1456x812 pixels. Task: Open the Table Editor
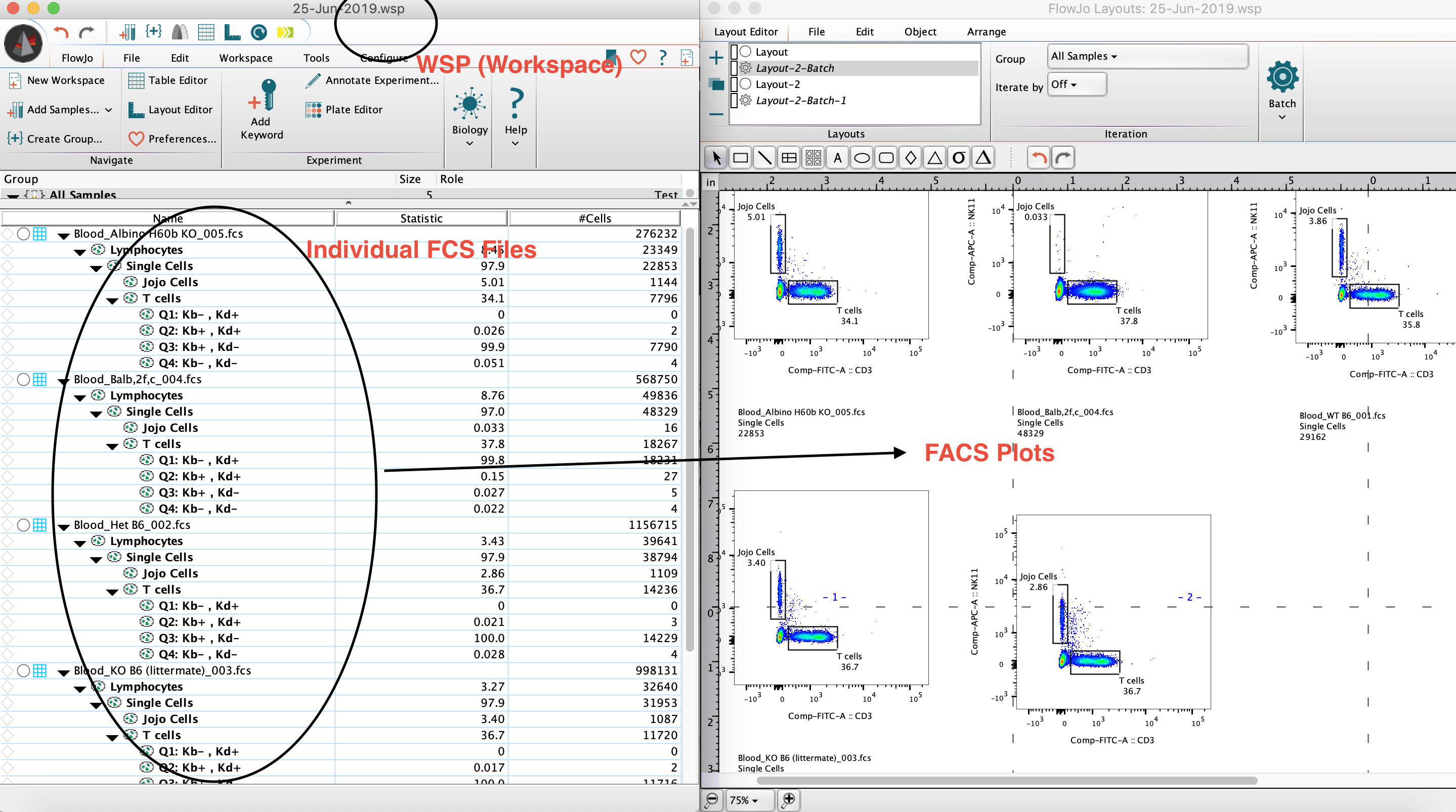pyautogui.click(x=168, y=80)
